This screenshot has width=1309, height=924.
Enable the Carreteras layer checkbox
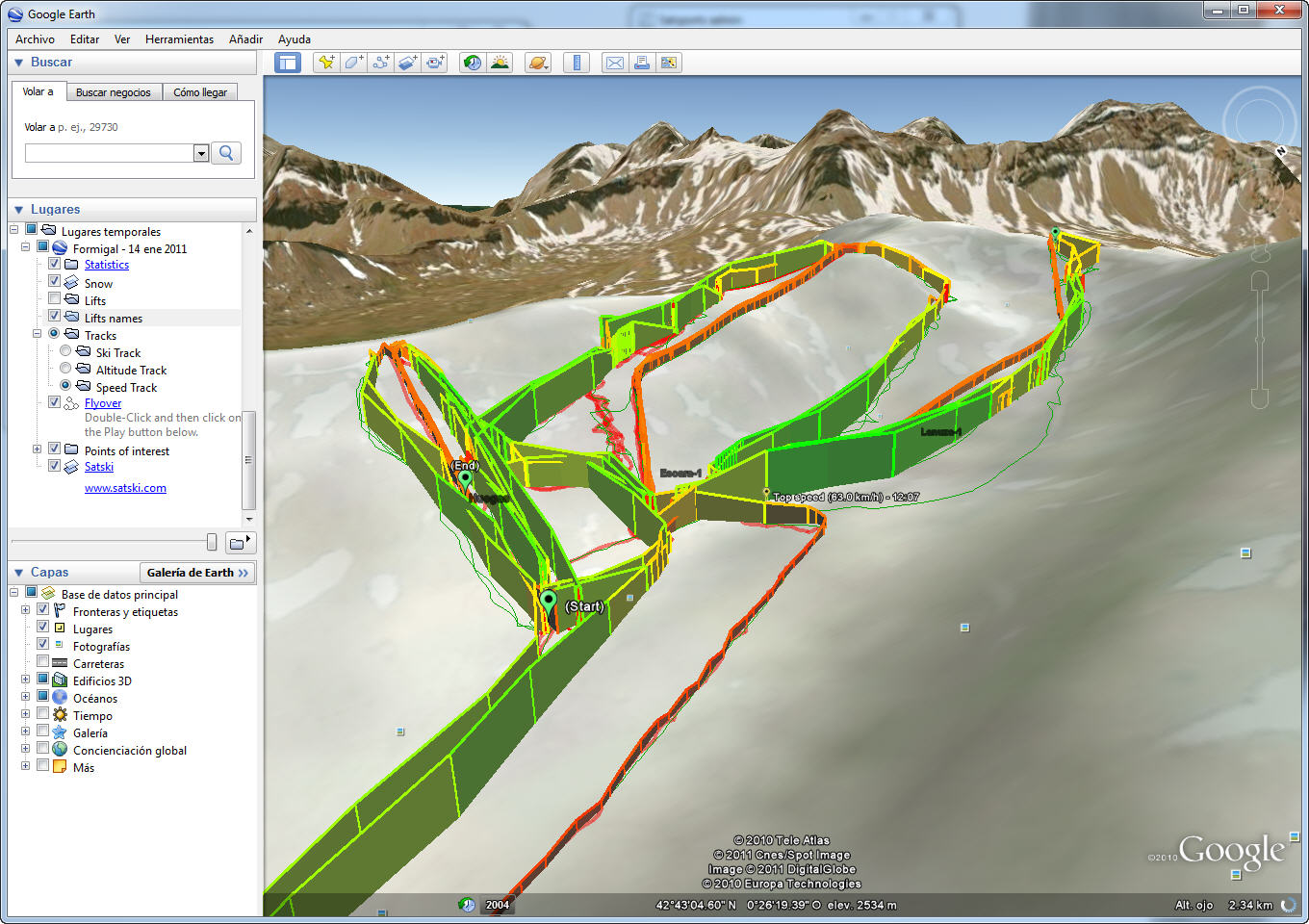42,661
